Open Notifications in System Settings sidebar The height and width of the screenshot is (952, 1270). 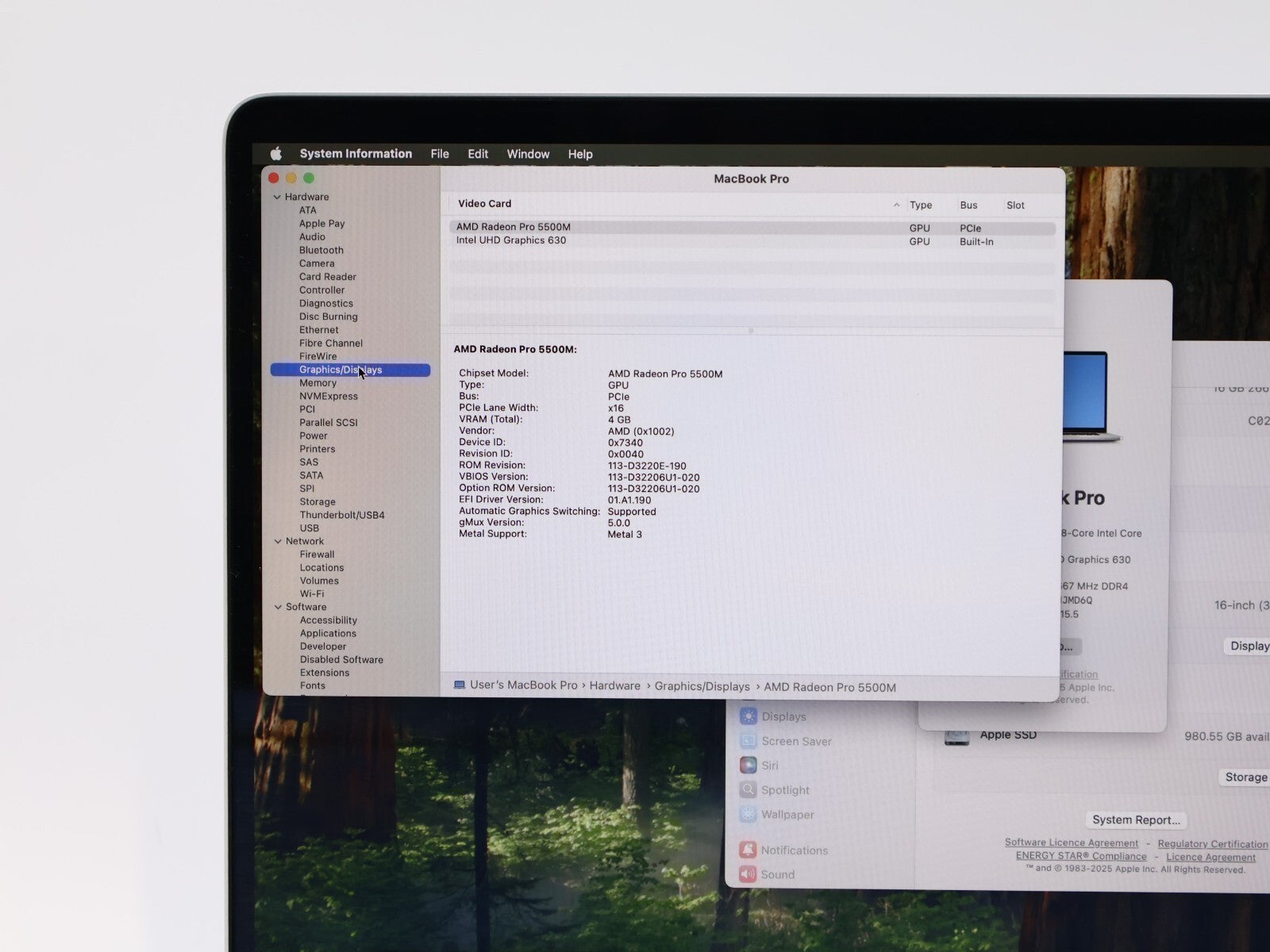(x=794, y=850)
